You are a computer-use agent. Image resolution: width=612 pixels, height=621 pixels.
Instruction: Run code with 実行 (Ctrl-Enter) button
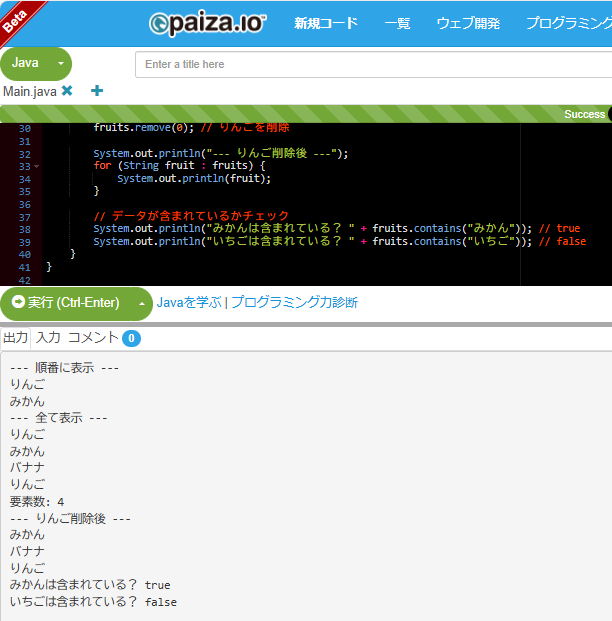click(x=66, y=303)
